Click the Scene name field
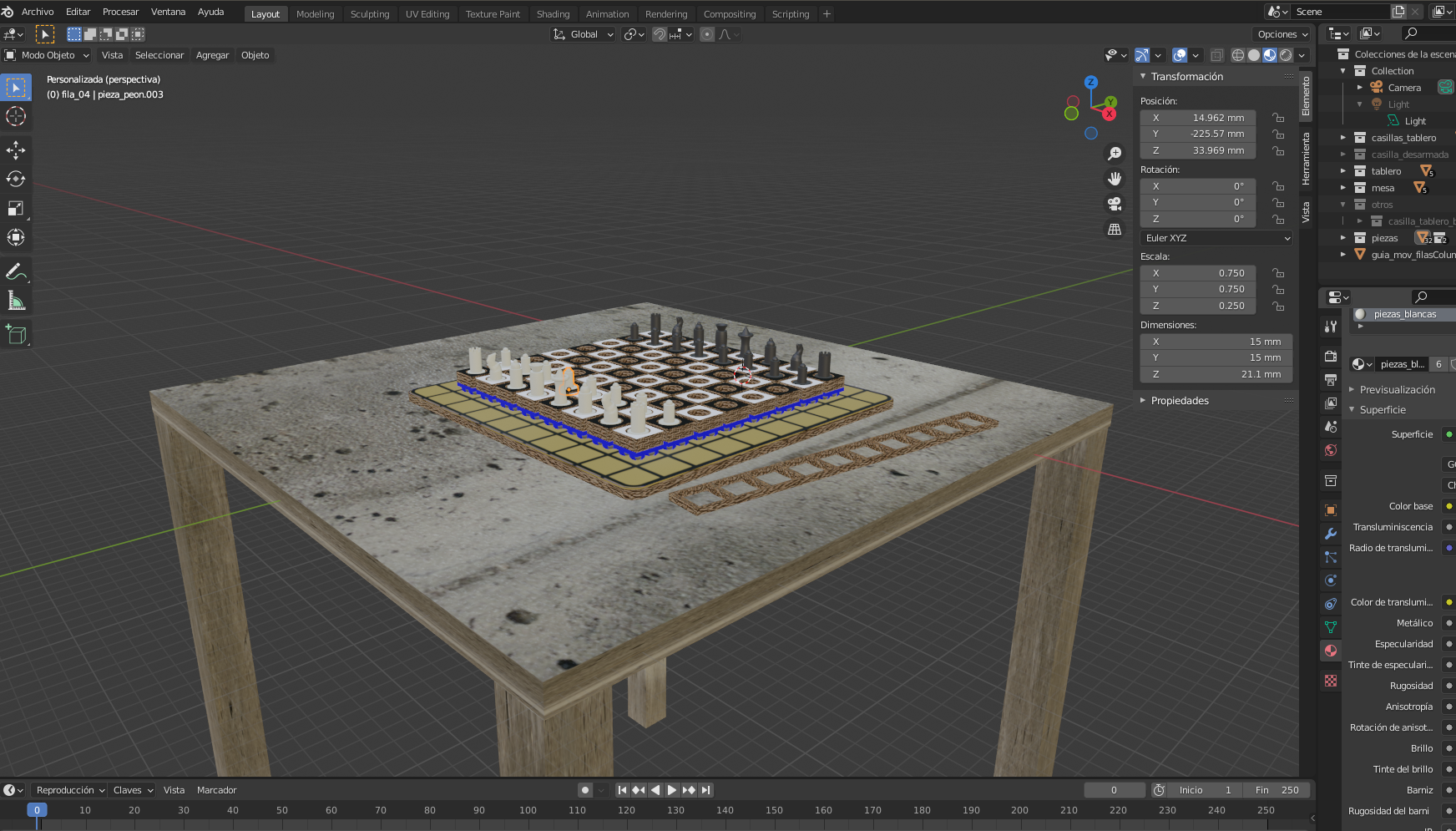This screenshot has width=1456, height=831. coord(1340,12)
